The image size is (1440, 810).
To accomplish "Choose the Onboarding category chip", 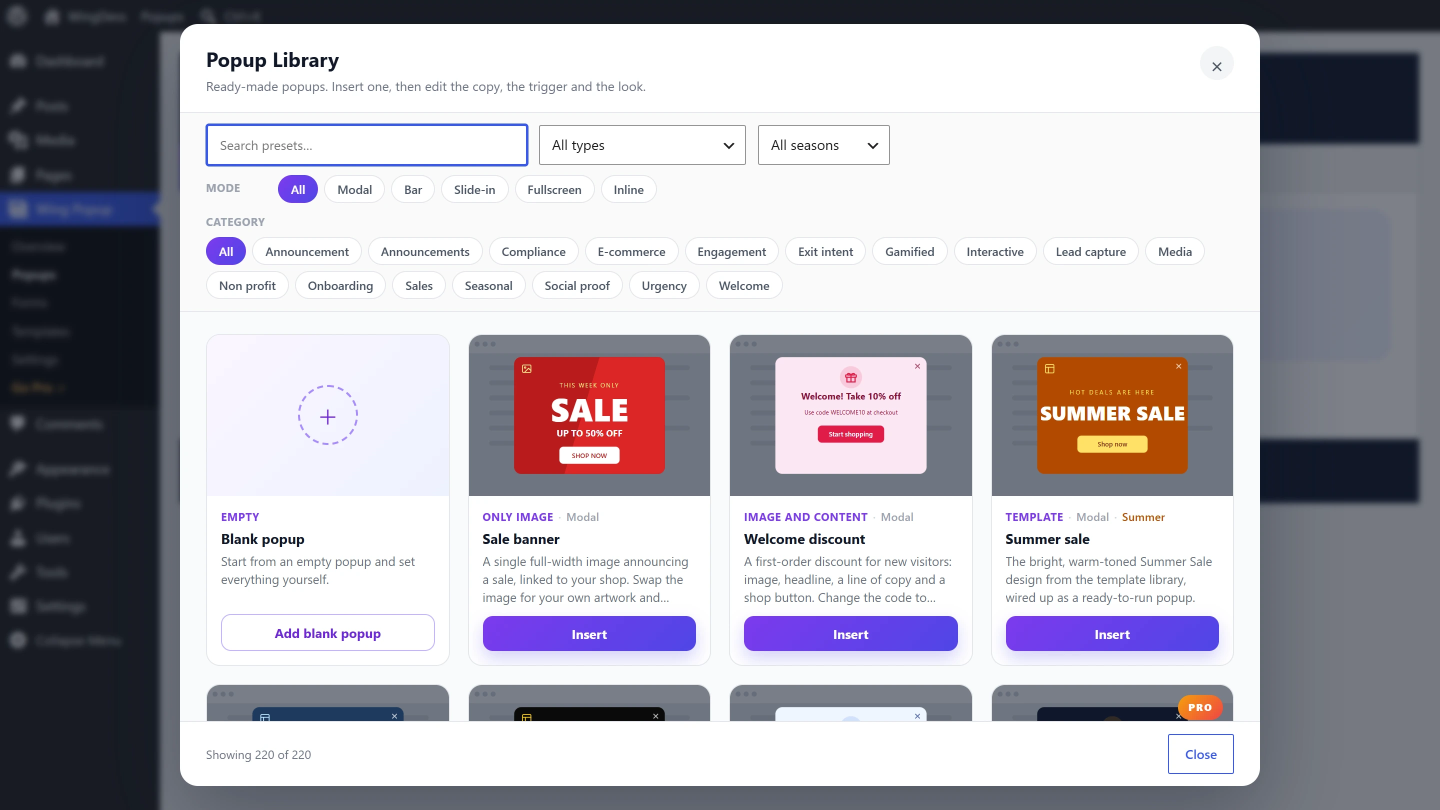I will click(x=340, y=285).
